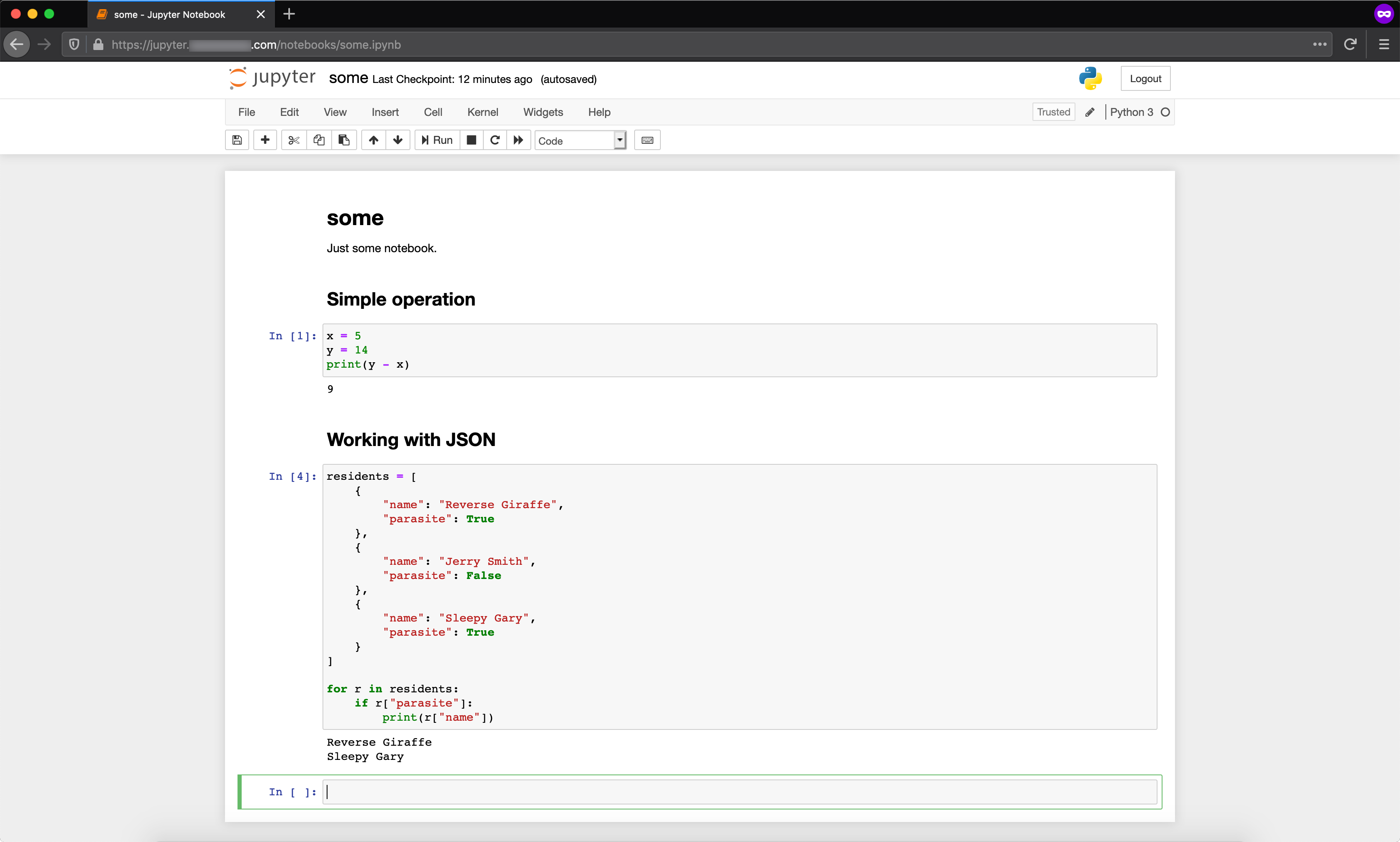Click the save checkpoint floppy disk icon

point(237,140)
